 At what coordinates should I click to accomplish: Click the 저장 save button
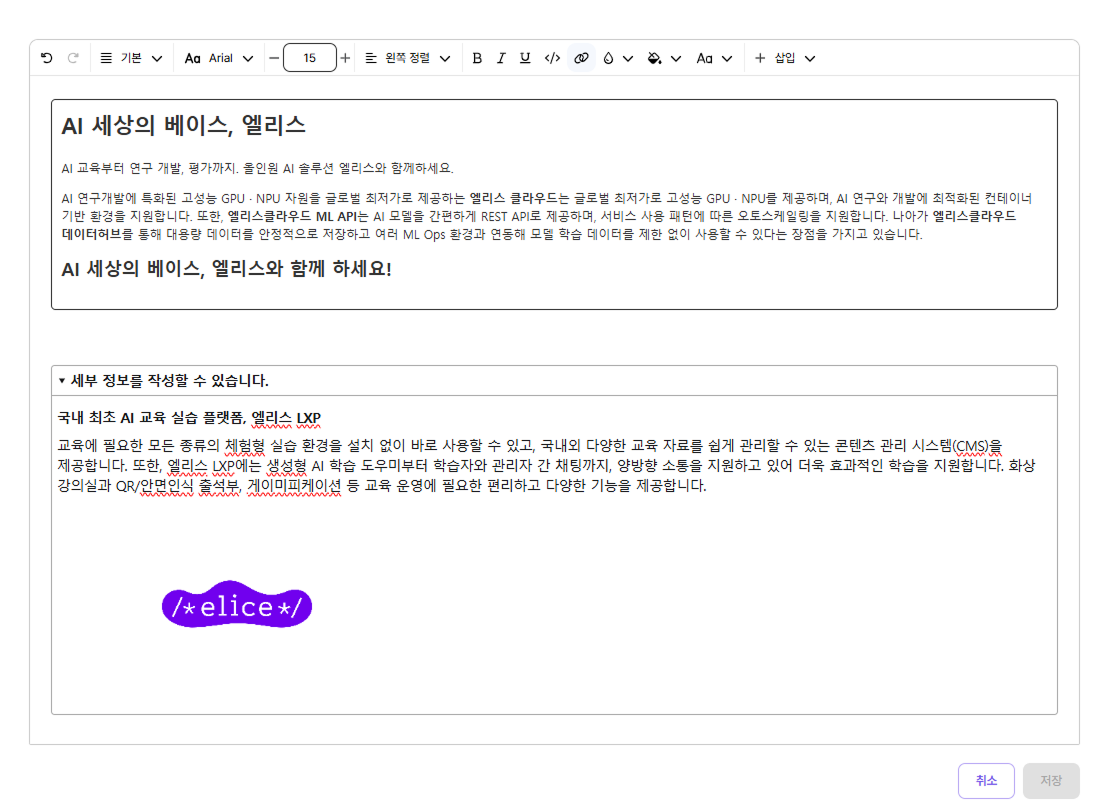(x=1051, y=781)
